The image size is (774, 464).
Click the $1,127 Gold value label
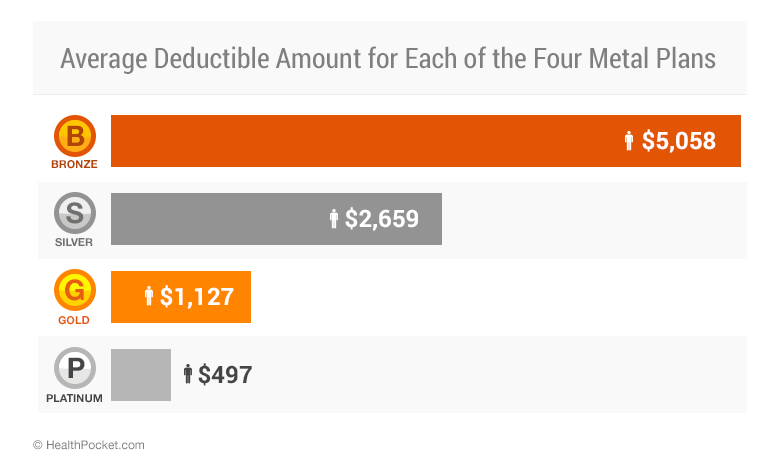coord(197,297)
